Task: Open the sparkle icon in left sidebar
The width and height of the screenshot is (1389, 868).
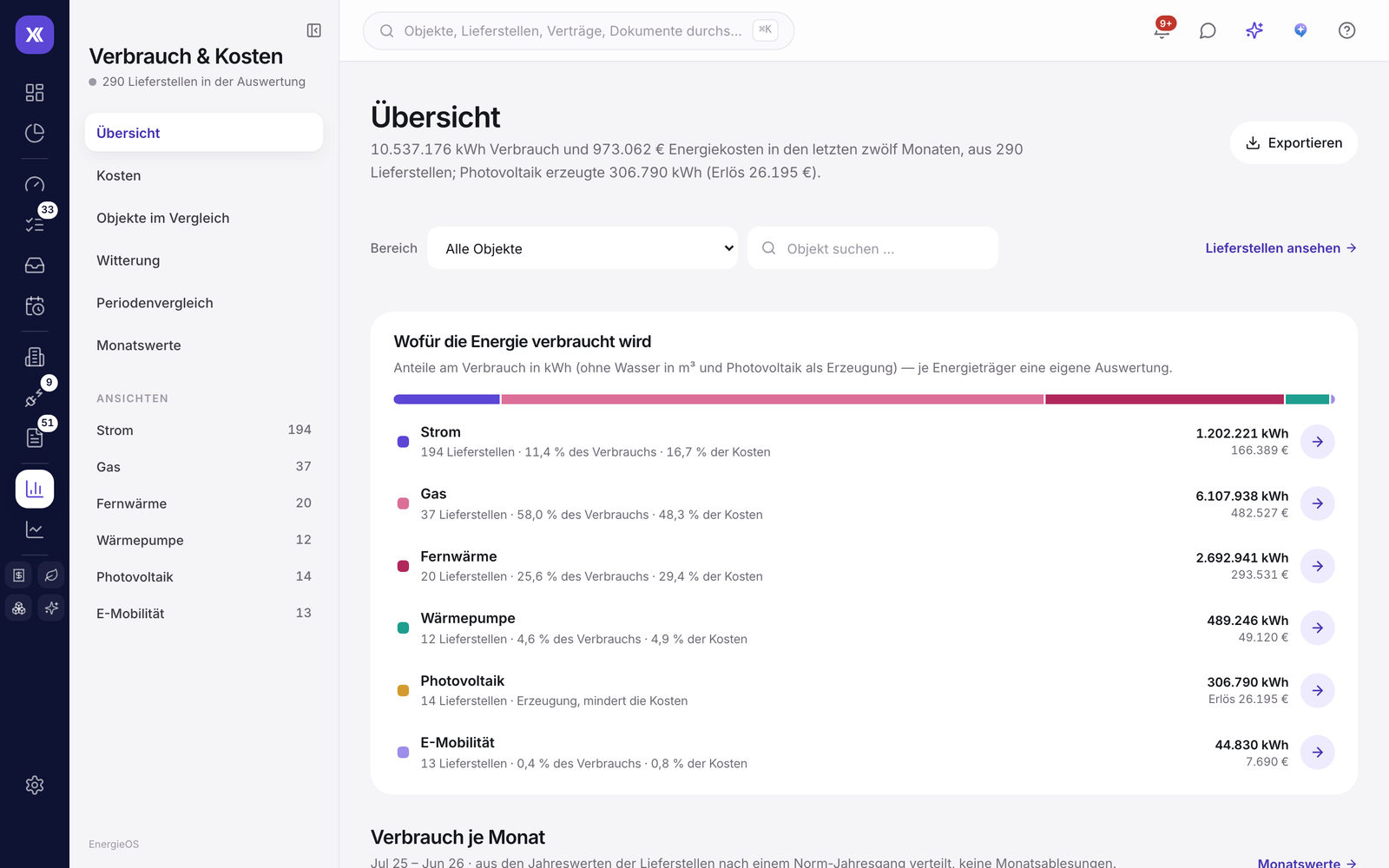Action: coord(51,608)
